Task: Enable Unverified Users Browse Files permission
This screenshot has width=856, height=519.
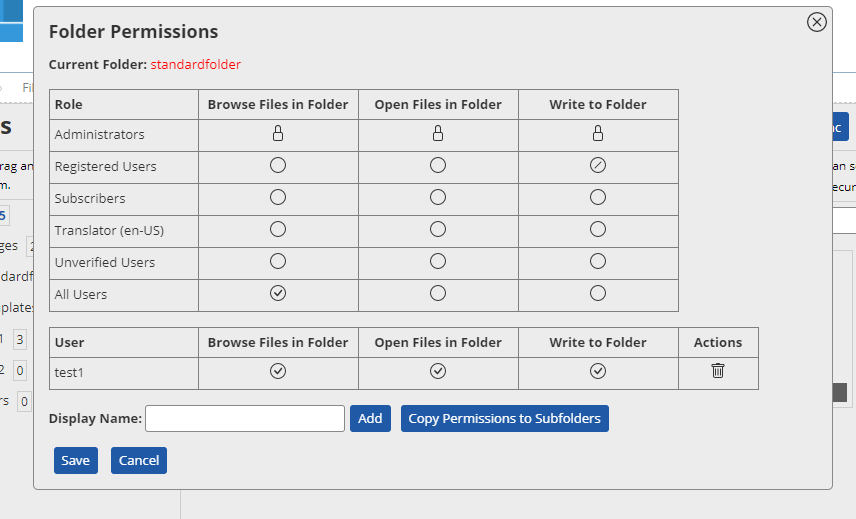Action: pos(278,262)
